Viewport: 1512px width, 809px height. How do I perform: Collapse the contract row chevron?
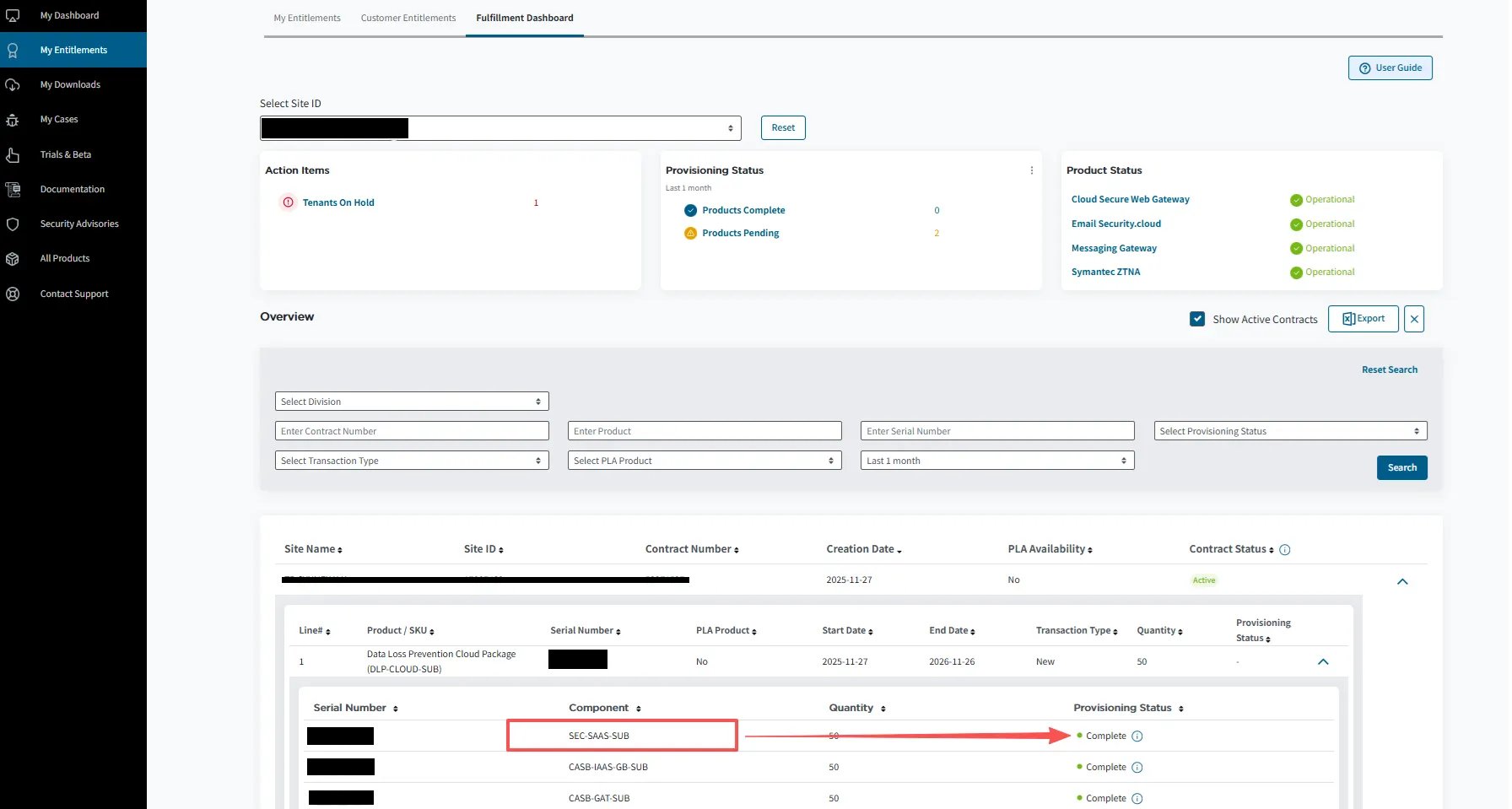(1401, 581)
